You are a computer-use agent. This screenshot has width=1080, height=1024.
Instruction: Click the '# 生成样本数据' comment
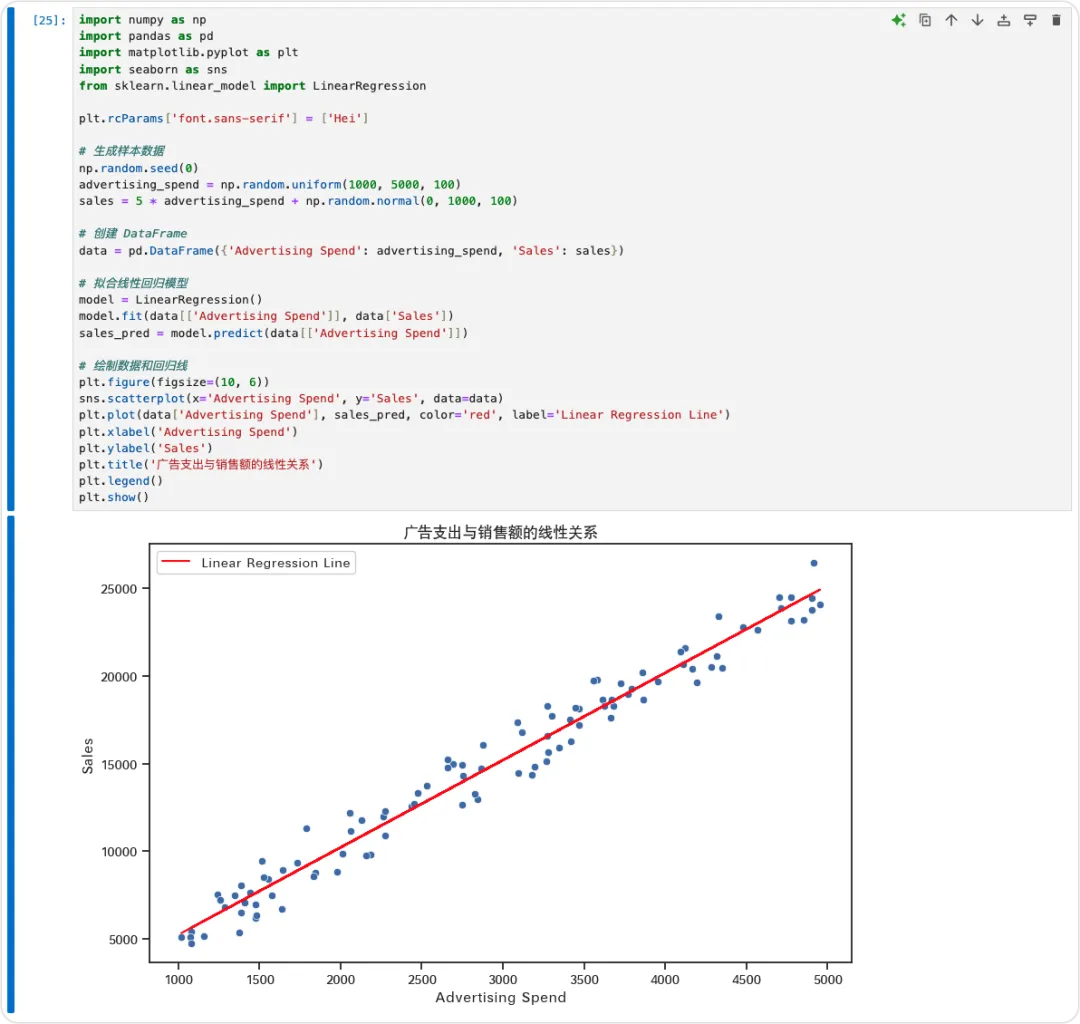point(121,151)
